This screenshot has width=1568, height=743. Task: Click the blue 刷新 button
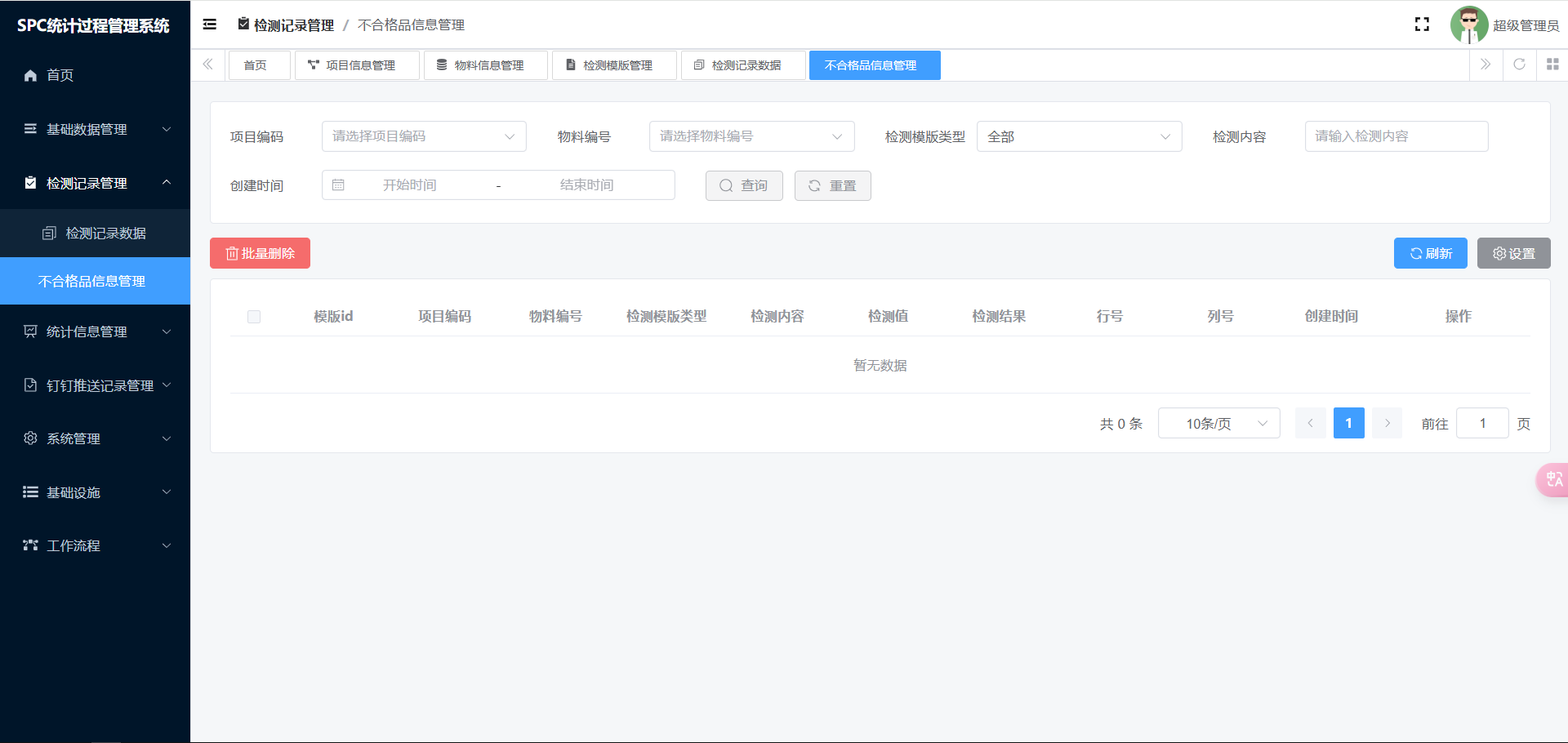(1431, 253)
